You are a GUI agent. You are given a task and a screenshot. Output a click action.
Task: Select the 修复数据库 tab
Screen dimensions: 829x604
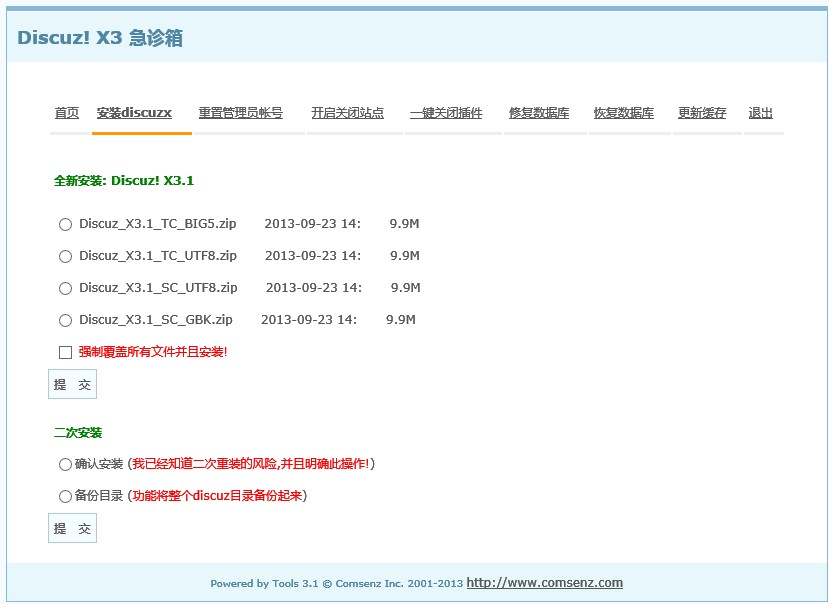[x=539, y=113]
